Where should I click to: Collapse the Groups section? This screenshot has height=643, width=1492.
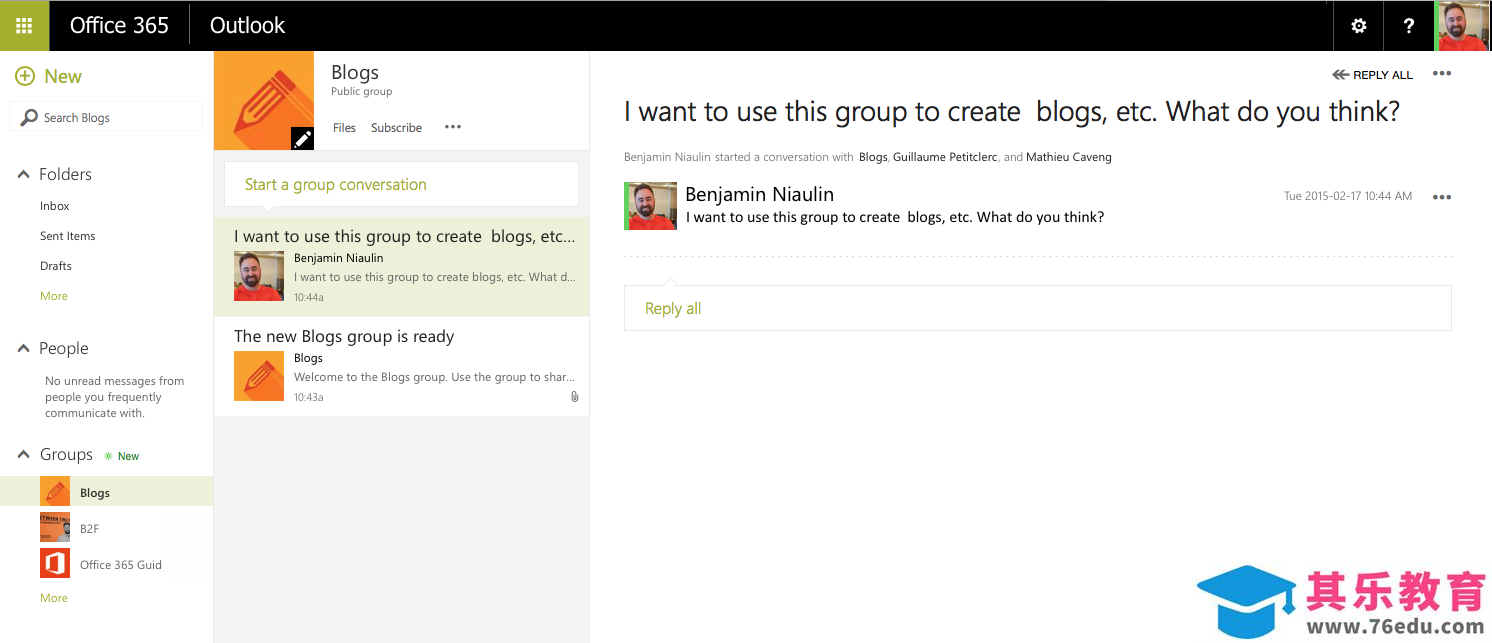click(x=23, y=454)
